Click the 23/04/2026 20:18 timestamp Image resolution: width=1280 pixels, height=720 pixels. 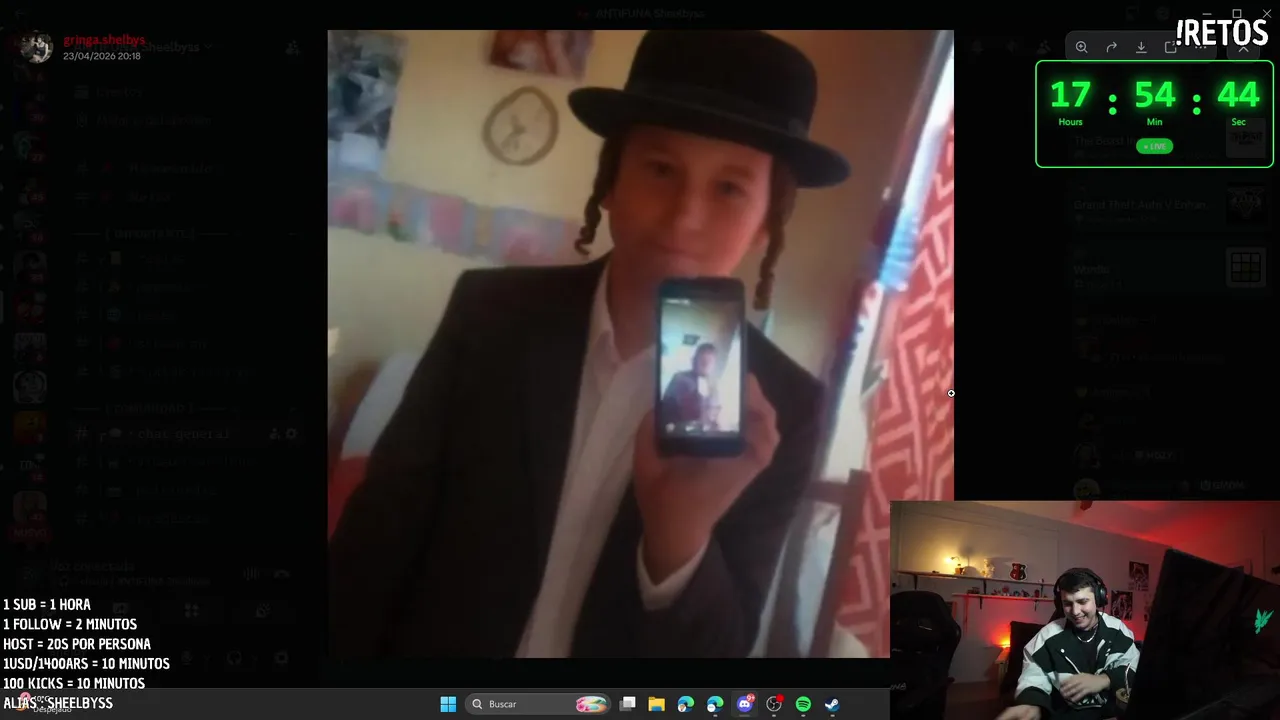tap(102, 56)
